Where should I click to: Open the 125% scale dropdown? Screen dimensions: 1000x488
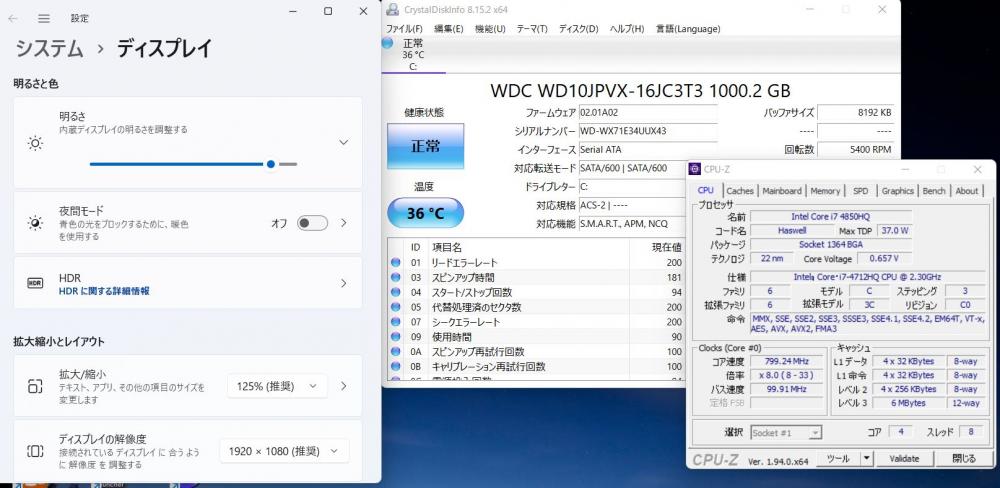tap(277, 386)
